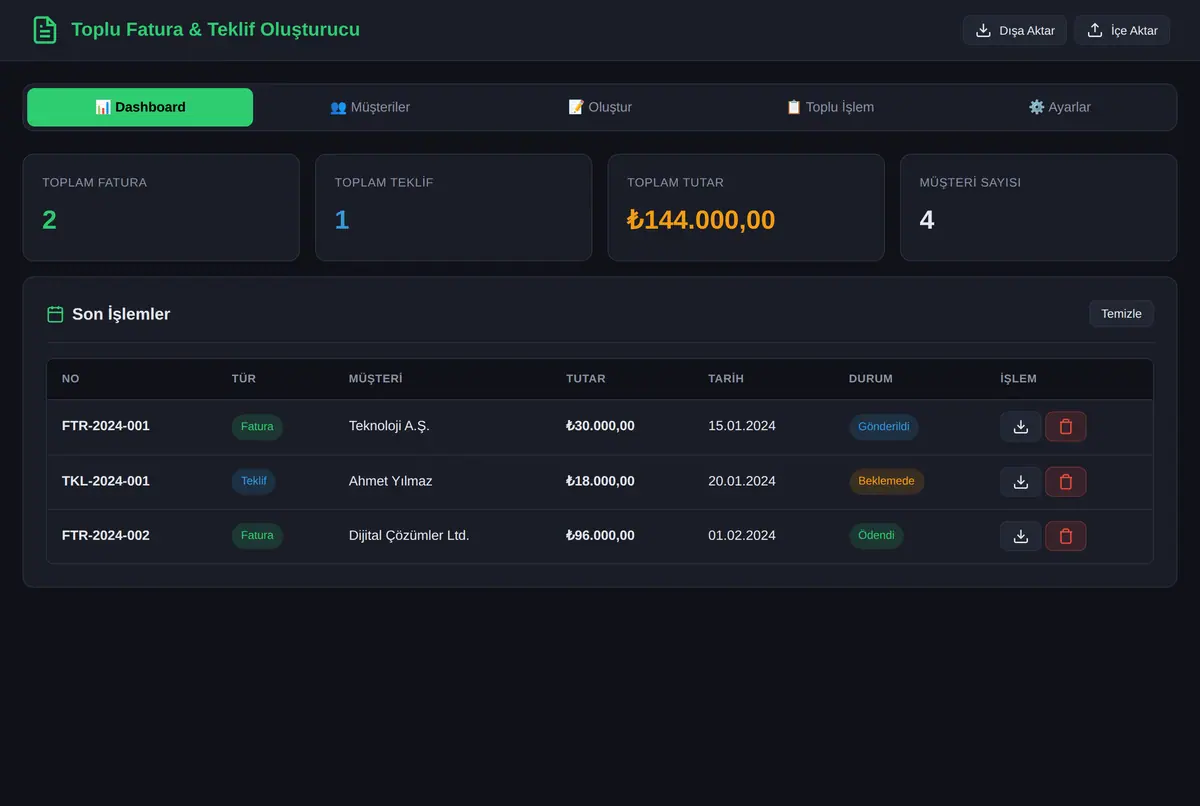The image size is (1200, 806).
Task: Download invoice FTR-2024-002
Action: click(1021, 536)
